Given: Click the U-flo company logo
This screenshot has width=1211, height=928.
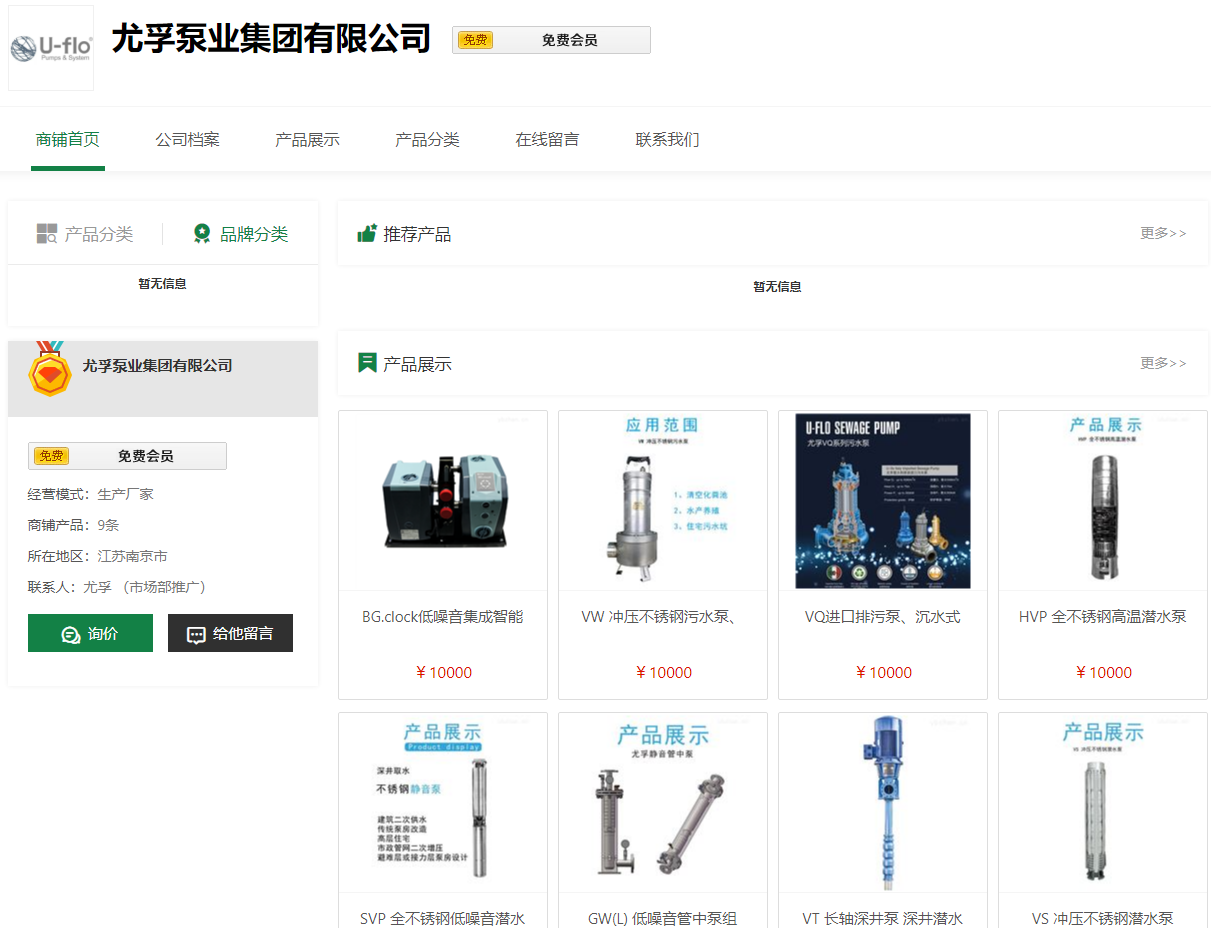Looking at the screenshot, I should [x=51, y=48].
